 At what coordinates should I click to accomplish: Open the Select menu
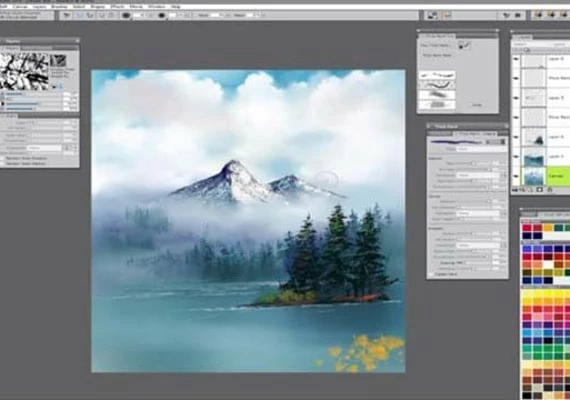coord(79,7)
